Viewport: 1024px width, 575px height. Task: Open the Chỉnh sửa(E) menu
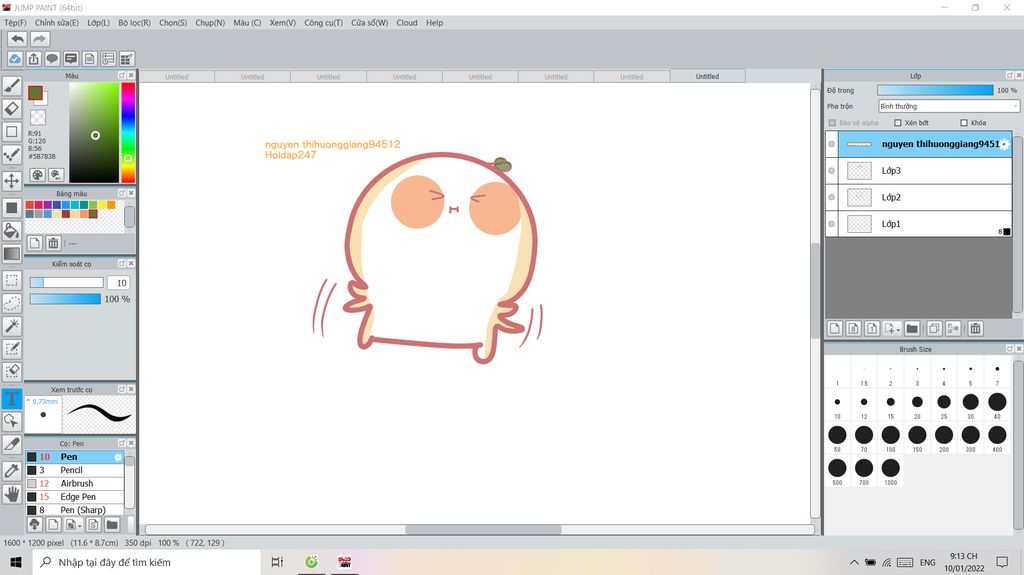point(56,23)
